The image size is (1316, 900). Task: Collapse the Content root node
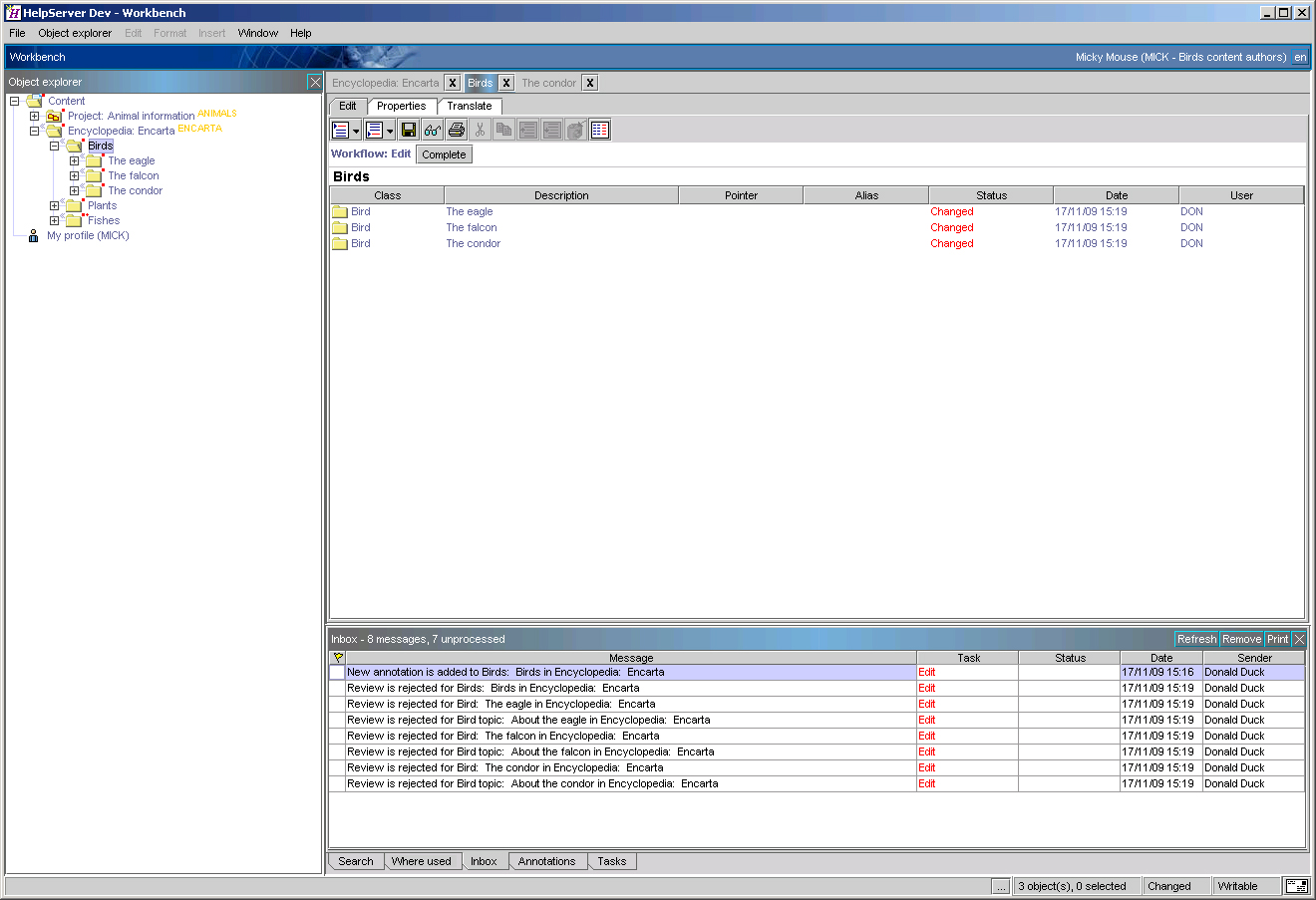pyautogui.click(x=14, y=101)
